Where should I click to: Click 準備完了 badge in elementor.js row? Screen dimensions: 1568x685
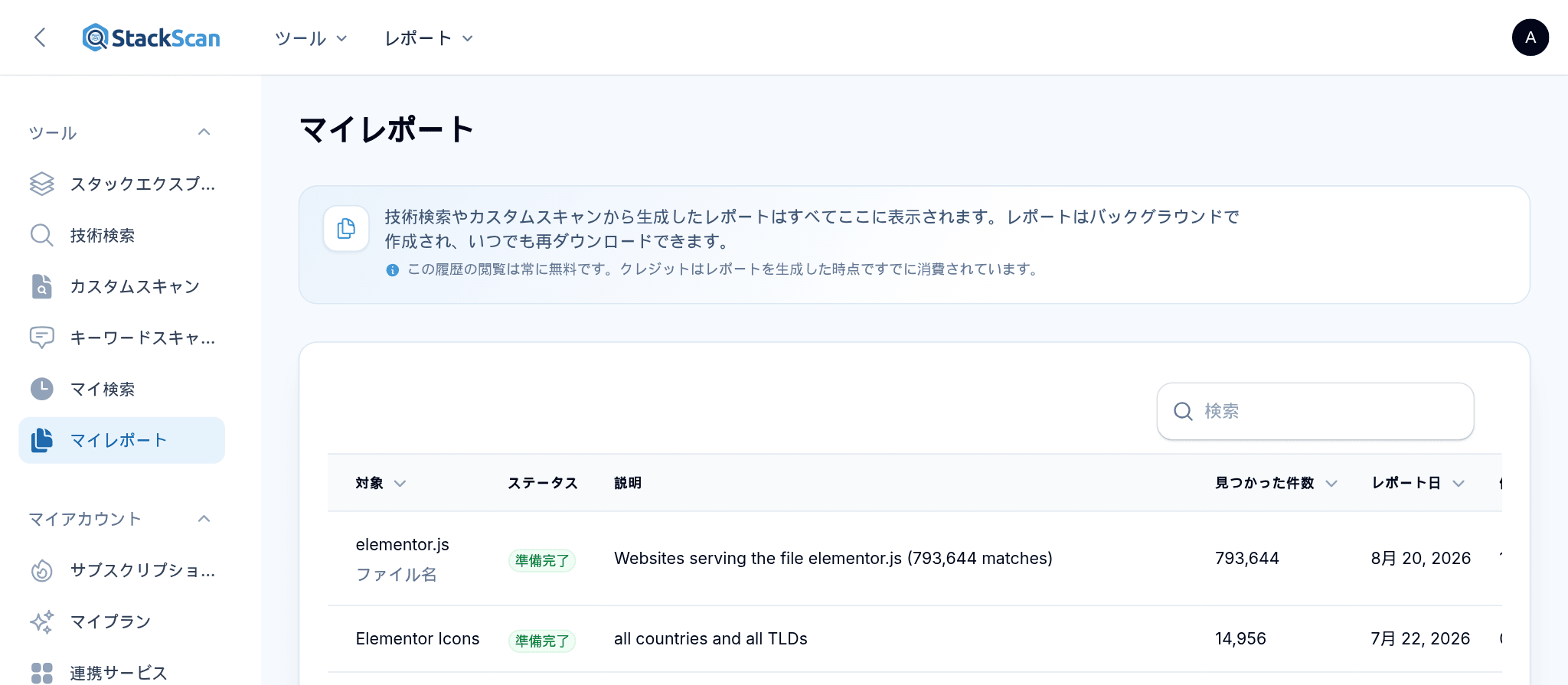click(542, 560)
